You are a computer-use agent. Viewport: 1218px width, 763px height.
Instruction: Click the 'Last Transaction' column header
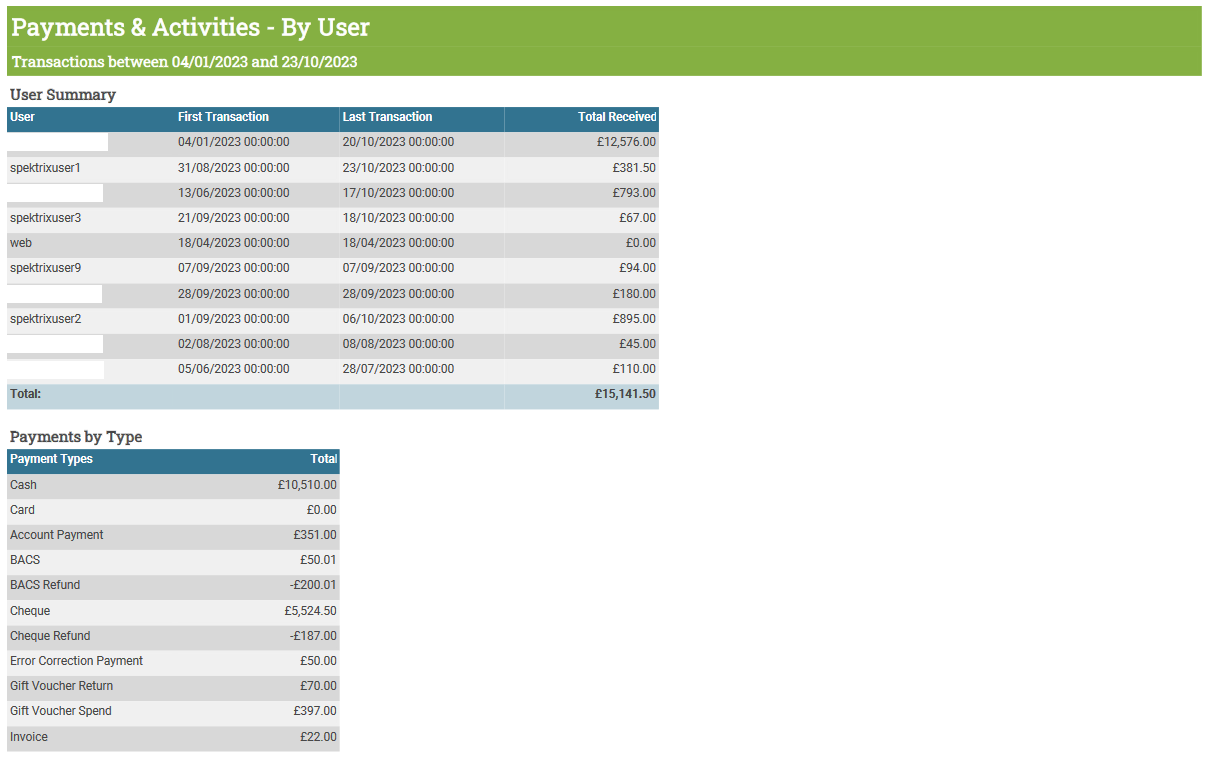(387, 117)
